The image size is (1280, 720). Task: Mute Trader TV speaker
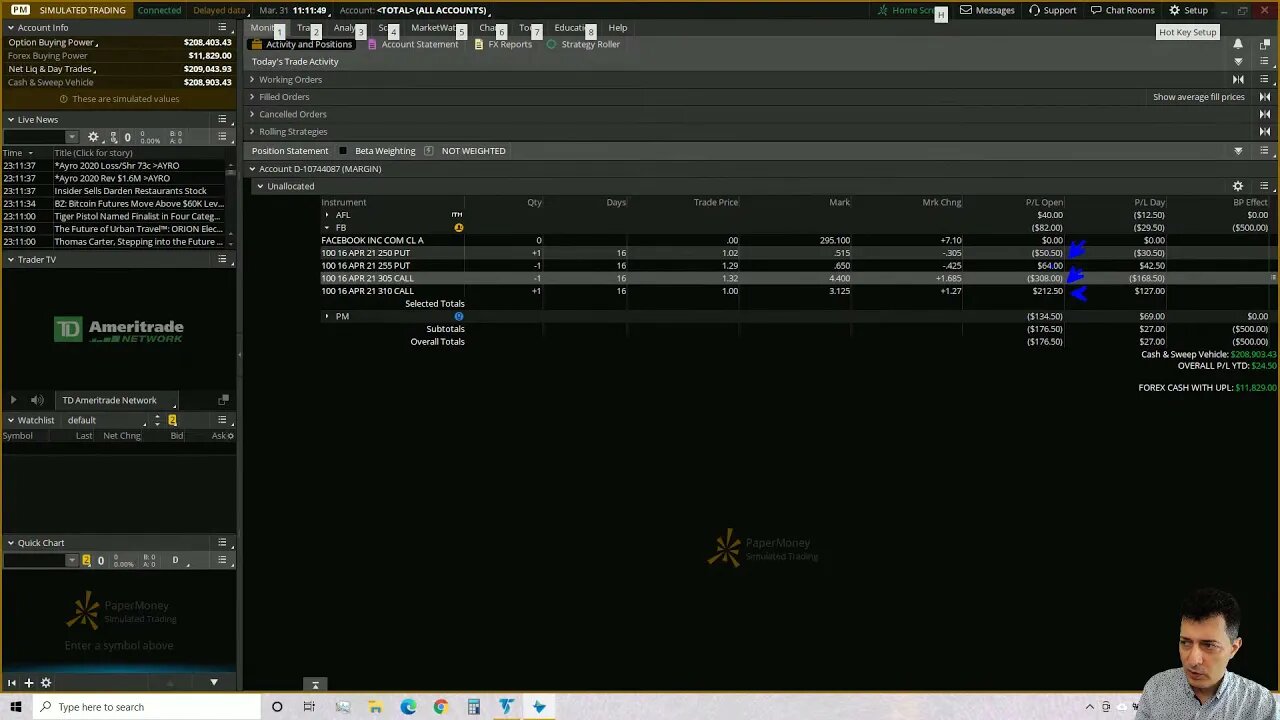coord(37,400)
